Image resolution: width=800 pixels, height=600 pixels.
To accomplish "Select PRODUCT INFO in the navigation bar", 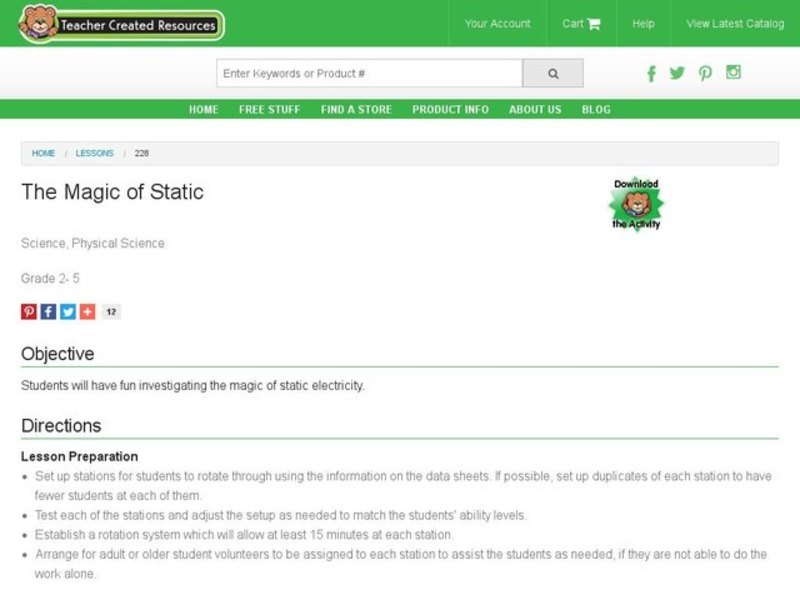I will point(449,109).
